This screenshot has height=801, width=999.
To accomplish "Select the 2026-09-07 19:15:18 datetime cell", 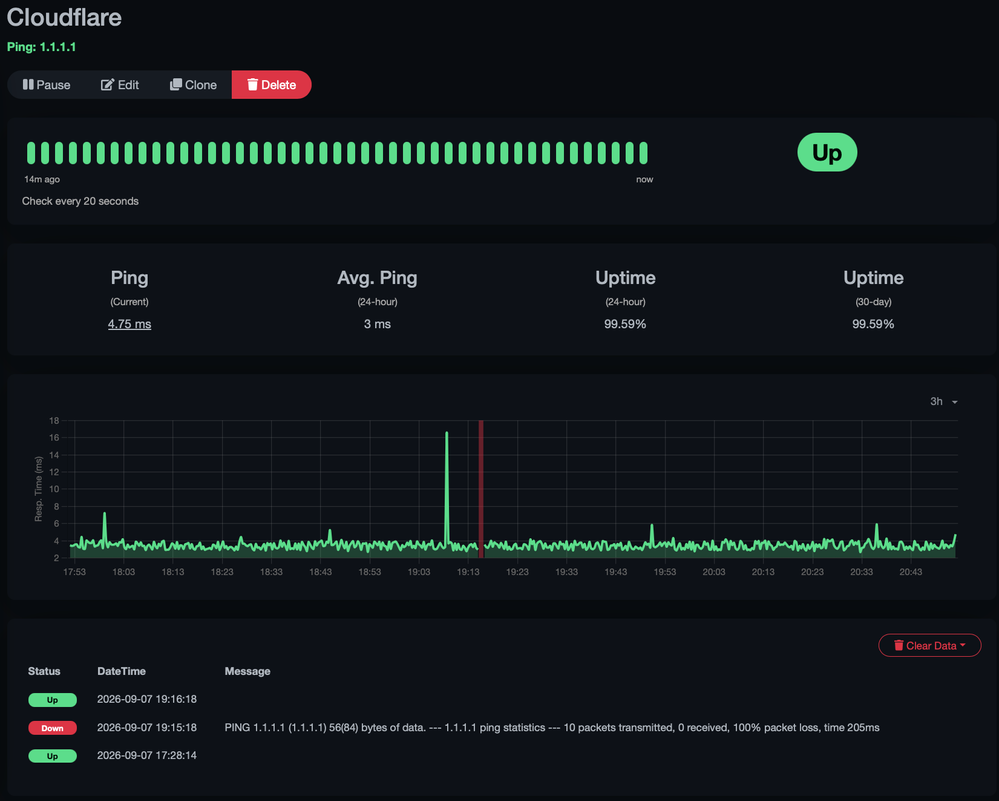I will 147,727.
